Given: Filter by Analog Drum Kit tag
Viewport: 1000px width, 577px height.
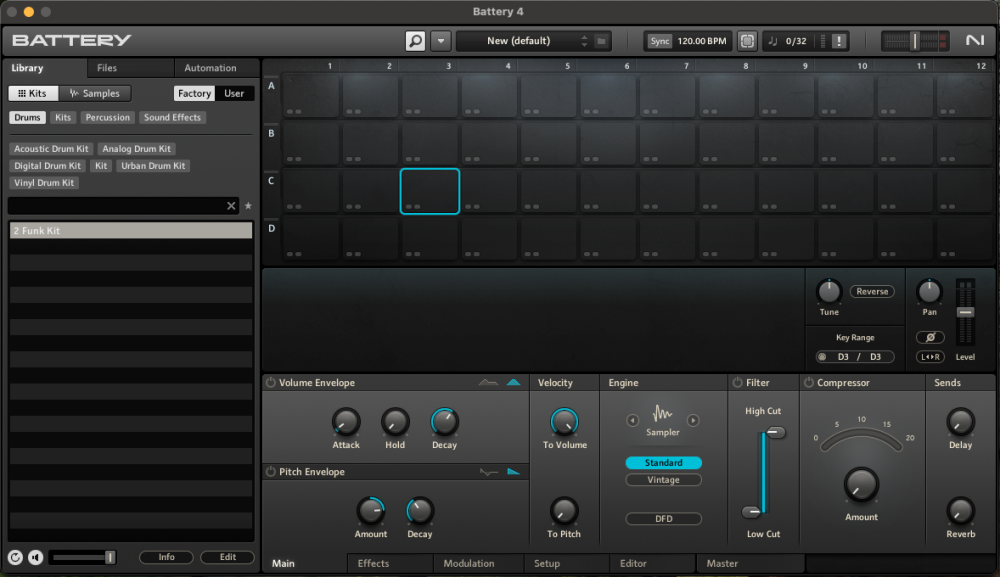Looking at the screenshot, I should 136,149.
